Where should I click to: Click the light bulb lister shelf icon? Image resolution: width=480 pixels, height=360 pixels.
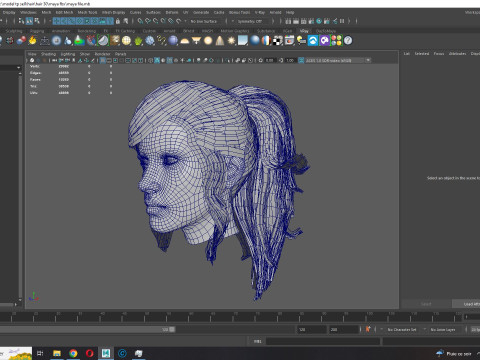[301, 41]
